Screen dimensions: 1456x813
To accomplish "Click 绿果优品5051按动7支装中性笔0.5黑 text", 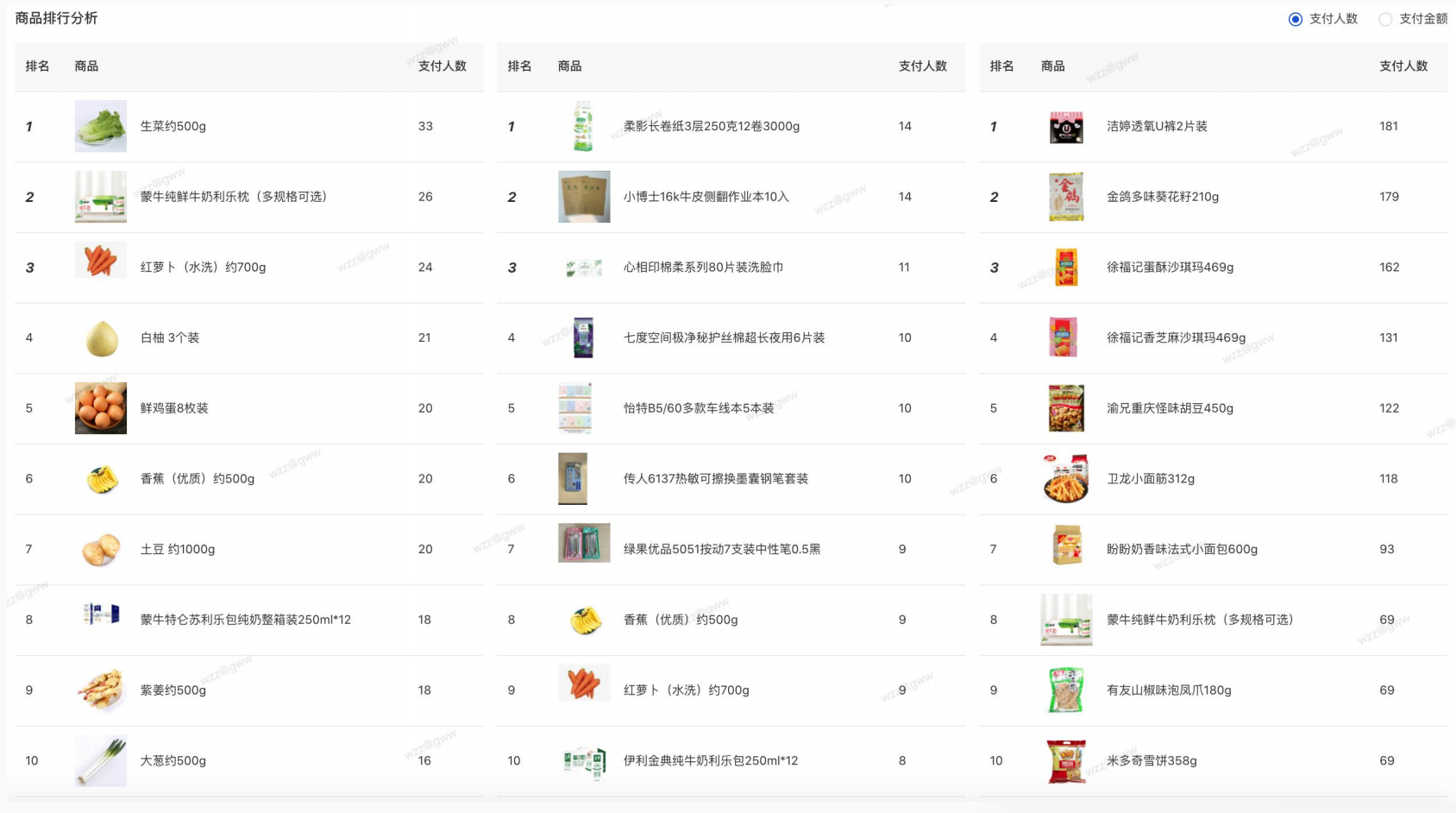I will coord(722,549).
